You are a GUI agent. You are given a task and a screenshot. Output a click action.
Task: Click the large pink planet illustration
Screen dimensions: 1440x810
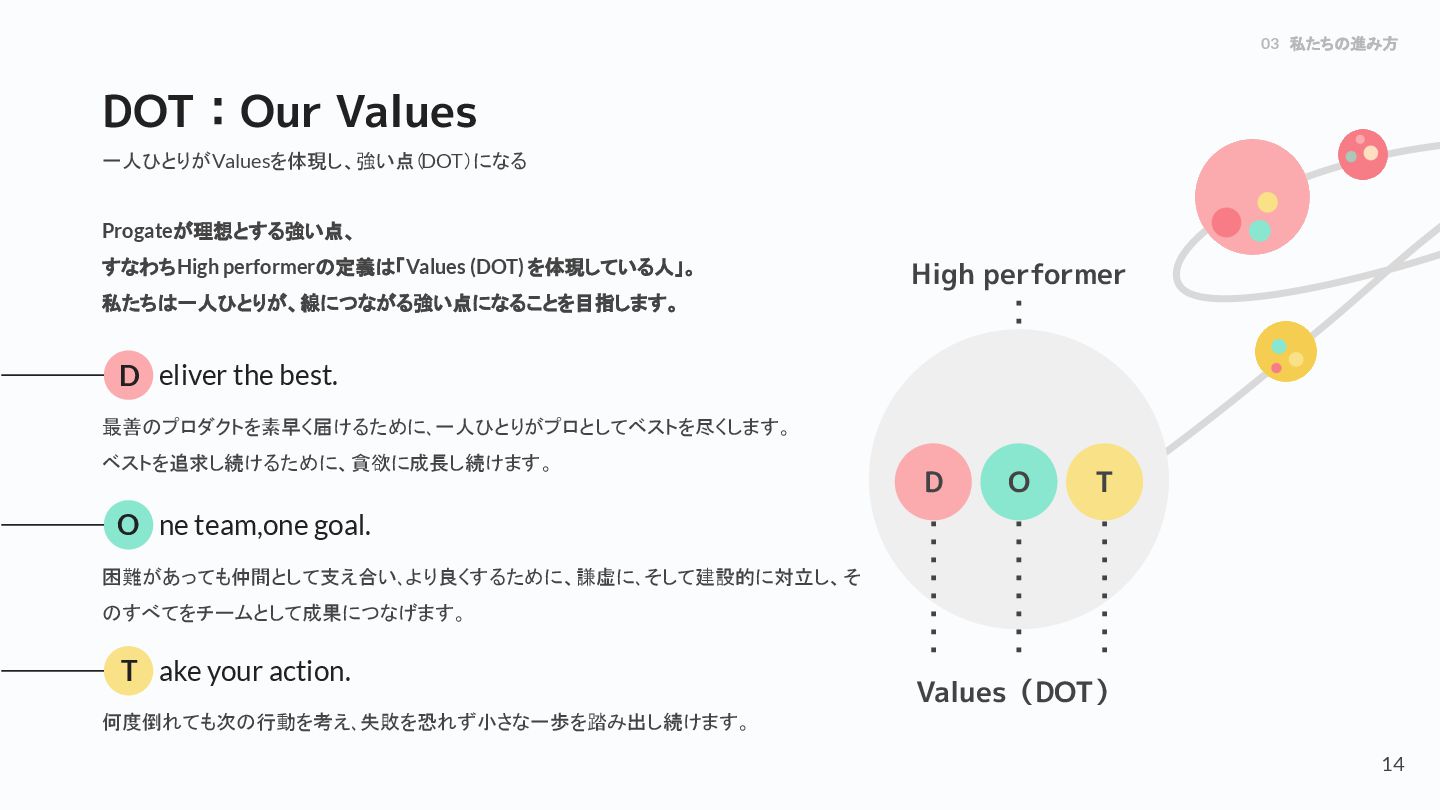[1252, 196]
